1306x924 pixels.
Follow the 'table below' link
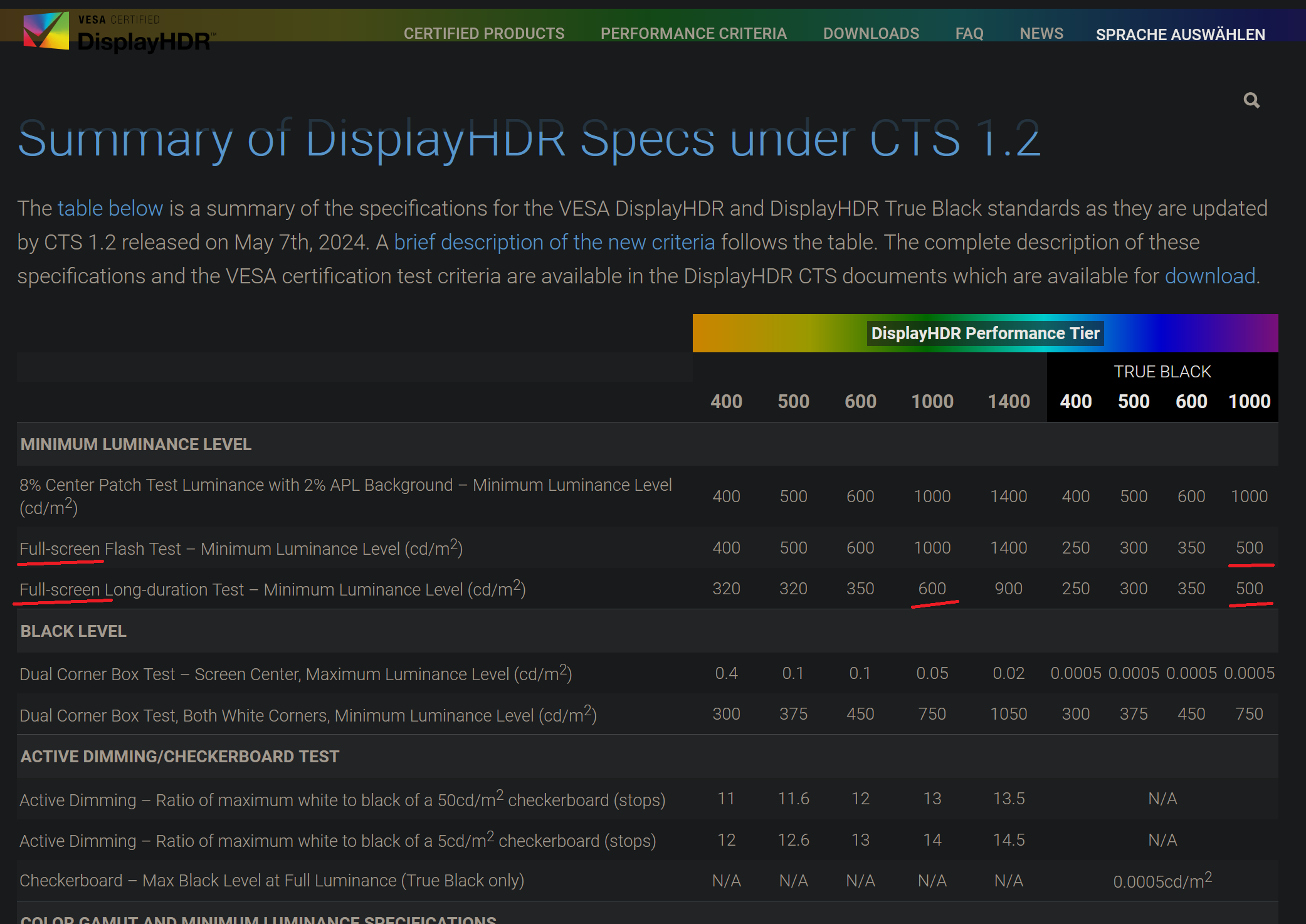coord(110,208)
